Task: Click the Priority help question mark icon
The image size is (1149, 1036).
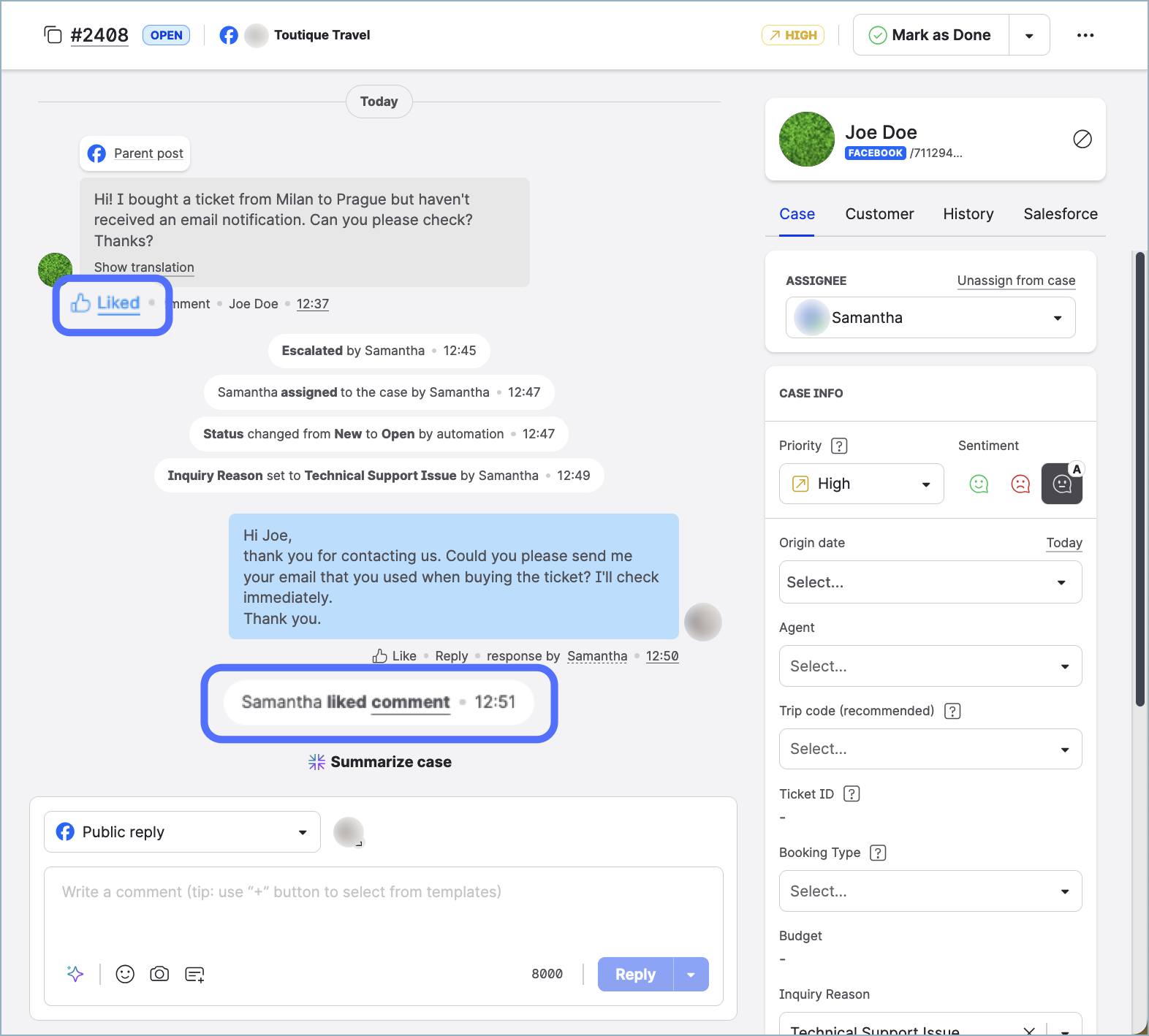Action: point(839,446)
